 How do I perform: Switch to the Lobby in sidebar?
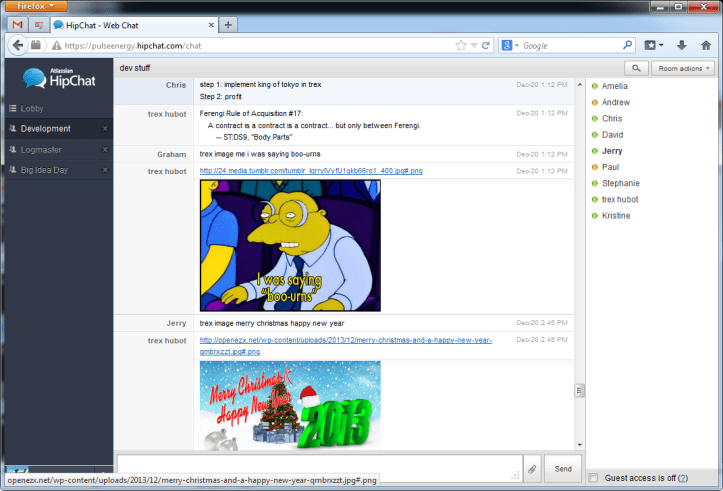[x=35, y=108]
